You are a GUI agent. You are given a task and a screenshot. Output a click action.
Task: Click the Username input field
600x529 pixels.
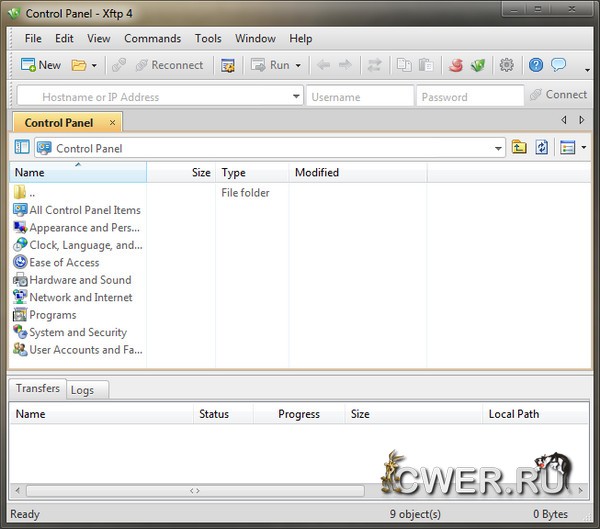360,97
